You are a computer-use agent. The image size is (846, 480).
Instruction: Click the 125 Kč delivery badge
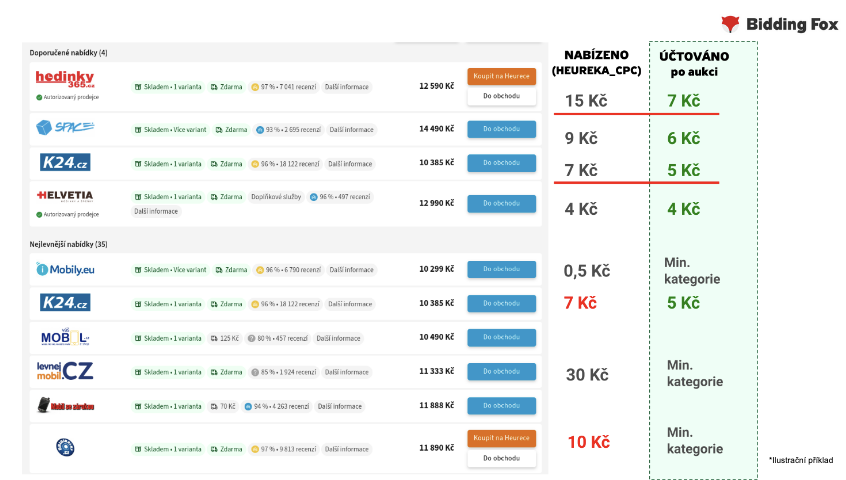225,338
